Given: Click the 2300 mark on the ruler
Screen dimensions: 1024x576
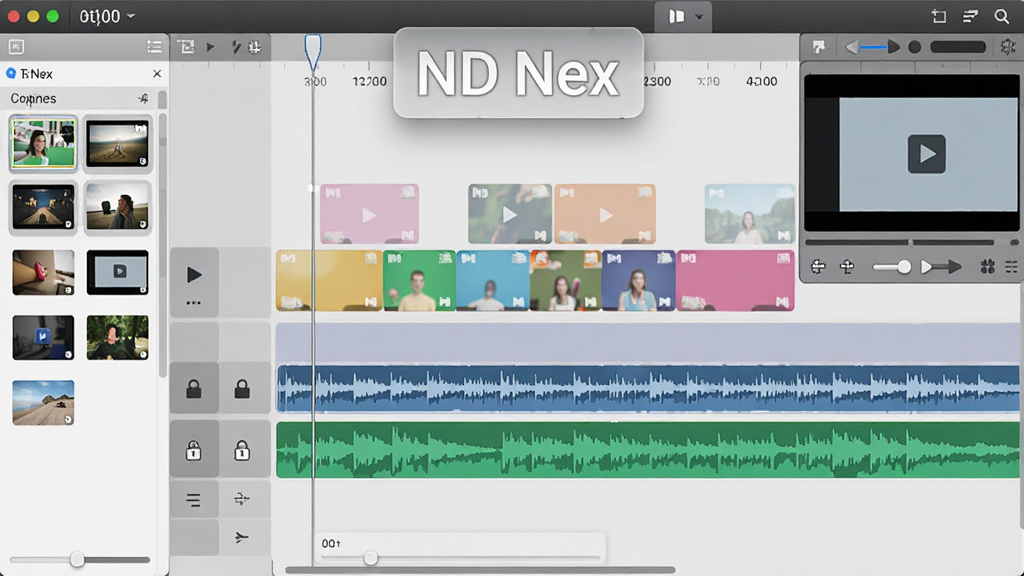Looking at the screenshot, I should click(656, 81).
